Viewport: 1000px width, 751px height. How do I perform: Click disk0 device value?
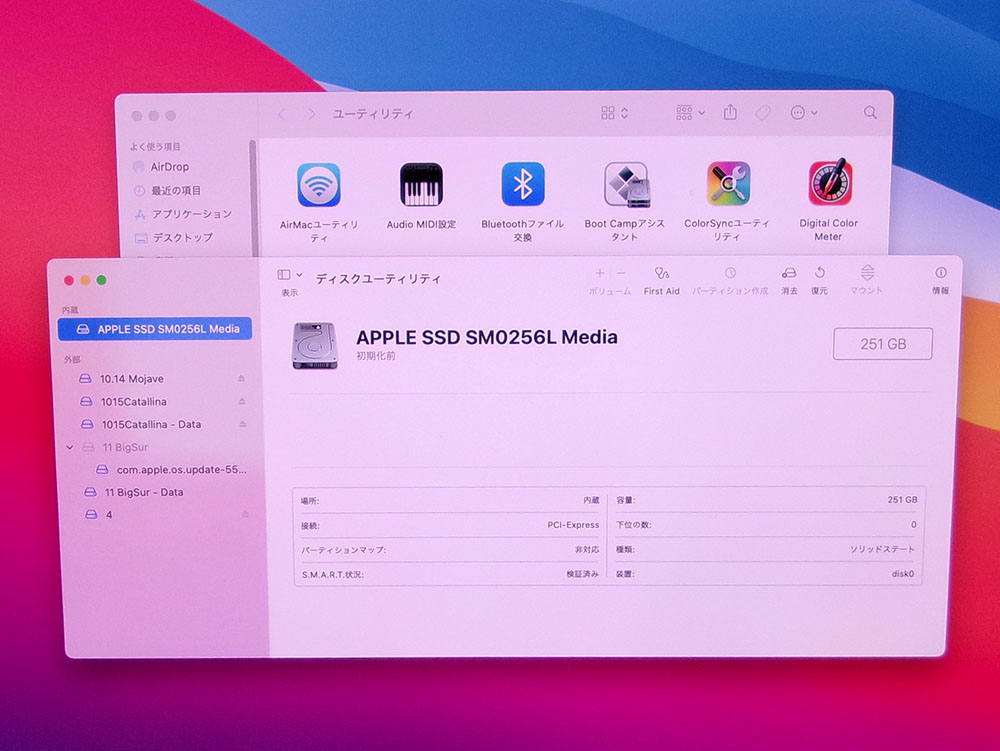[x=902, y=574]
